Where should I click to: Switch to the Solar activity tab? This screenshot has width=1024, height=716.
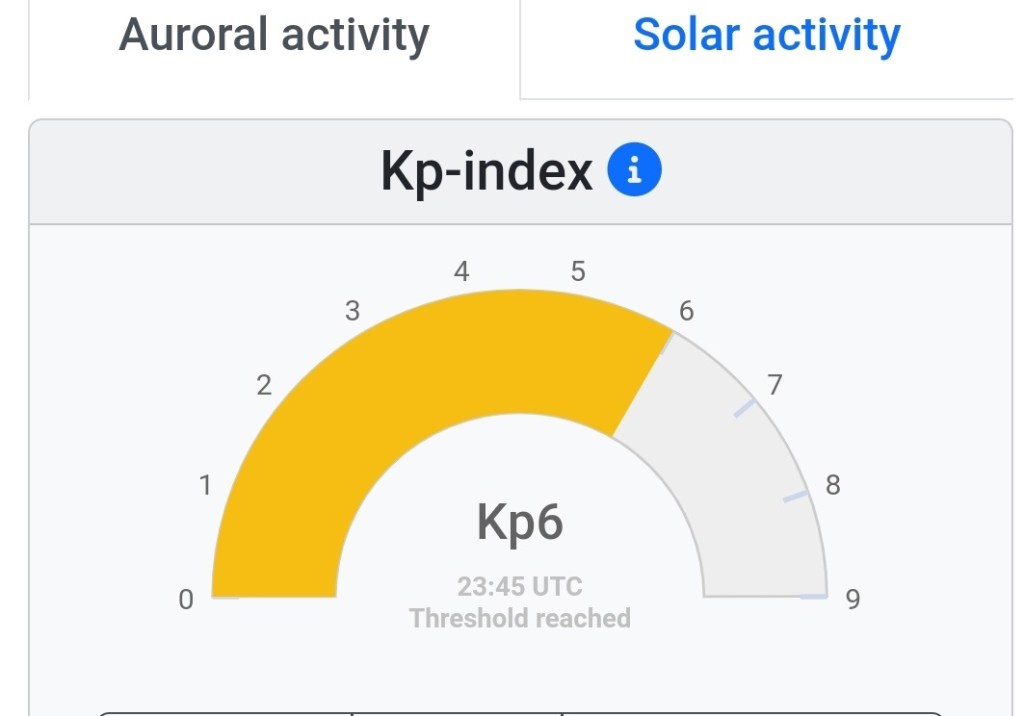point(767,35)
